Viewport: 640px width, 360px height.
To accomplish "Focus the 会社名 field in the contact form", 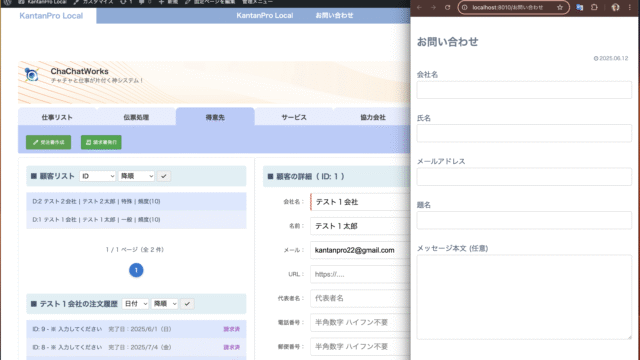I will coord(524,90).
